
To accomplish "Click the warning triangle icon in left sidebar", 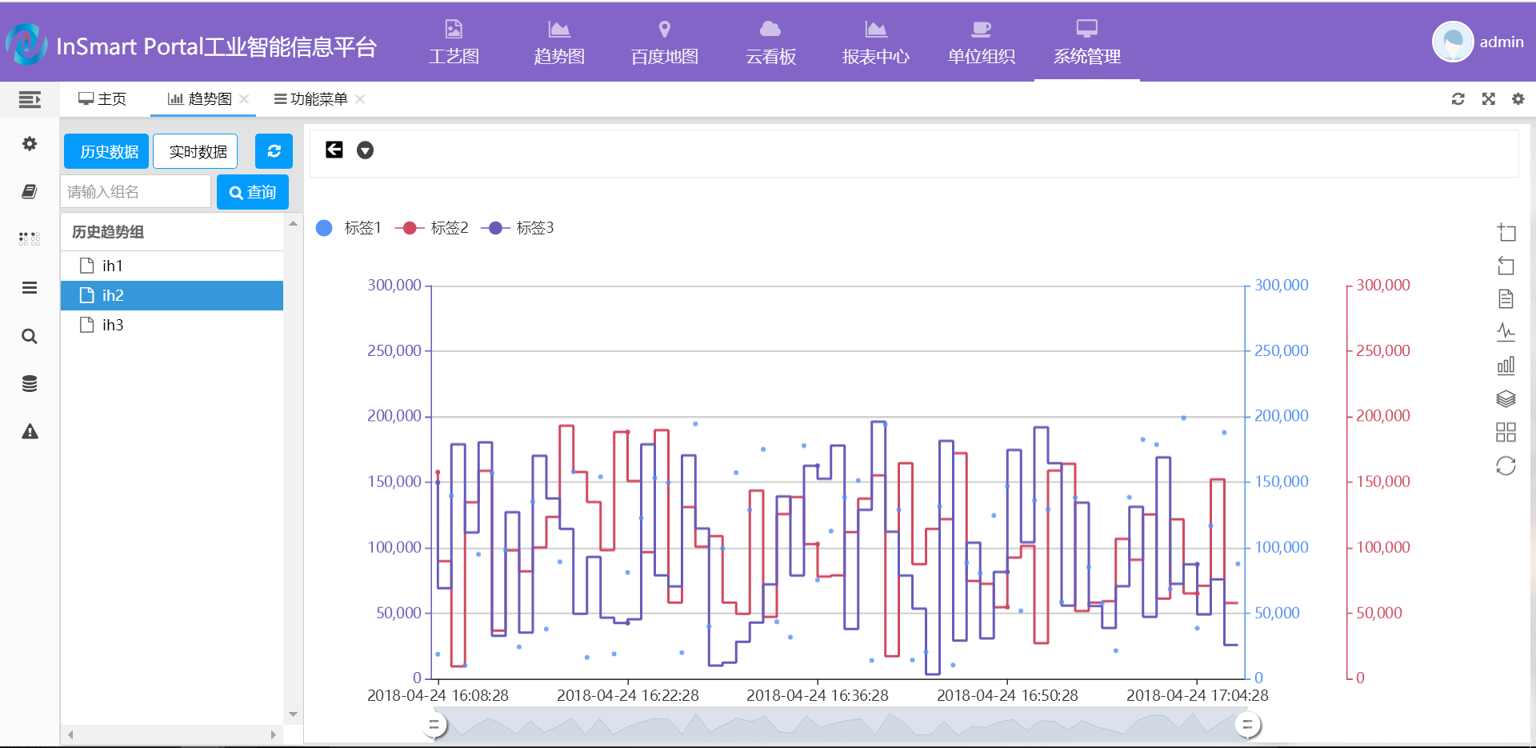I will 30,432.
